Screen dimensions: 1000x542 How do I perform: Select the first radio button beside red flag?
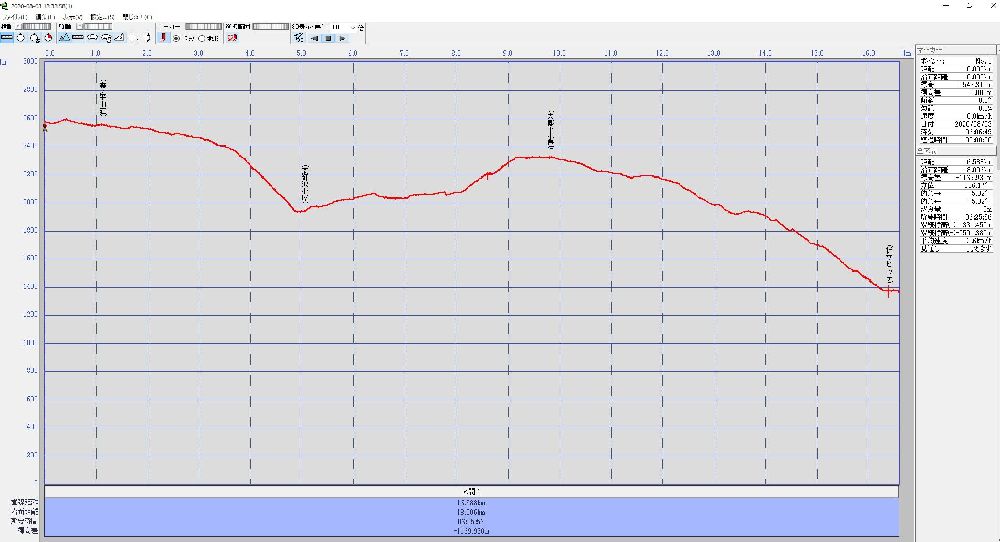coord(176,38)
